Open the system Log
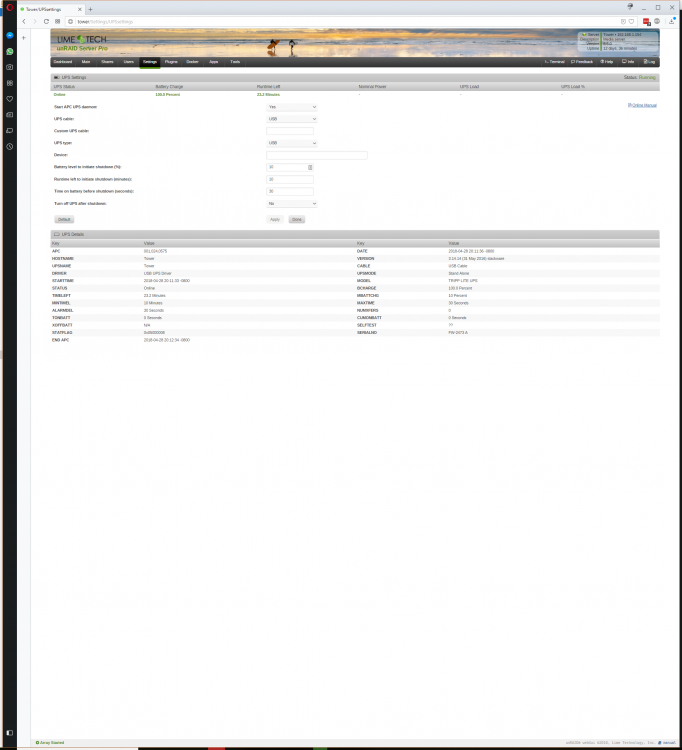 [649, 62]
